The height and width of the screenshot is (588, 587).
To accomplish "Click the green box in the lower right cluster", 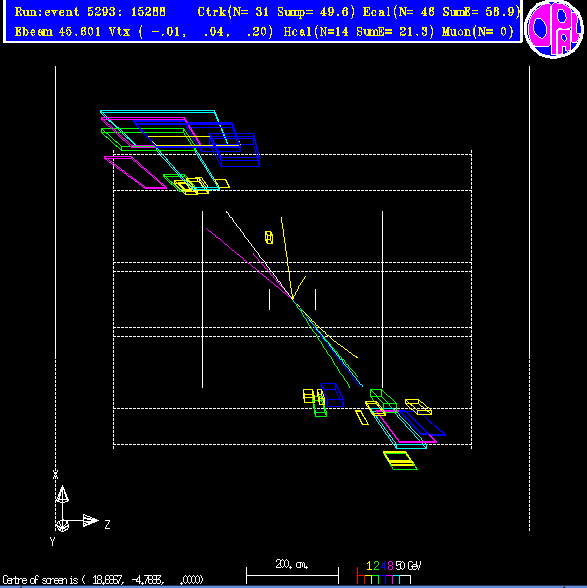I will pos(383,400).
